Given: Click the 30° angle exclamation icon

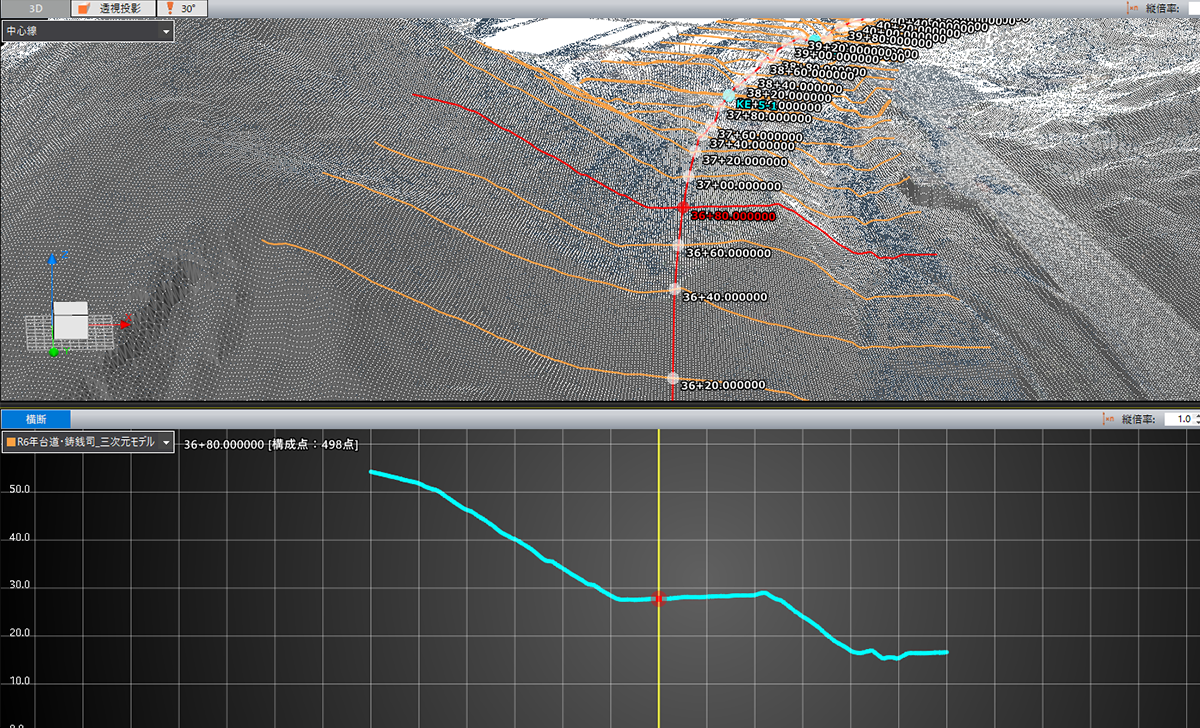Looking at the screenshot, I should 171,8.
